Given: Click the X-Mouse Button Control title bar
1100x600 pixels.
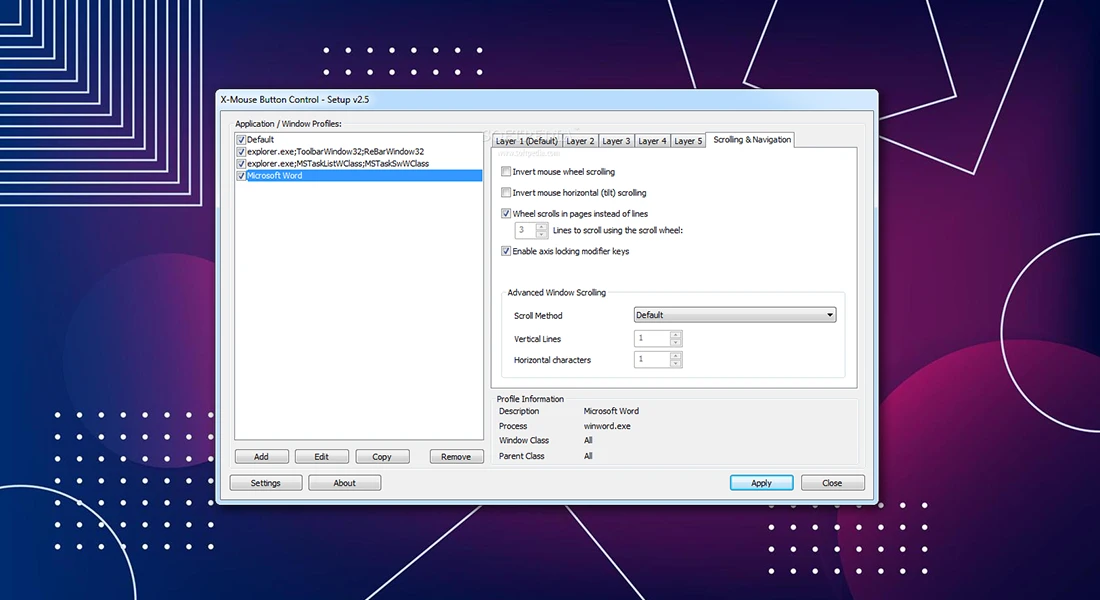Looking at the screenshot, I should point(547,100).
